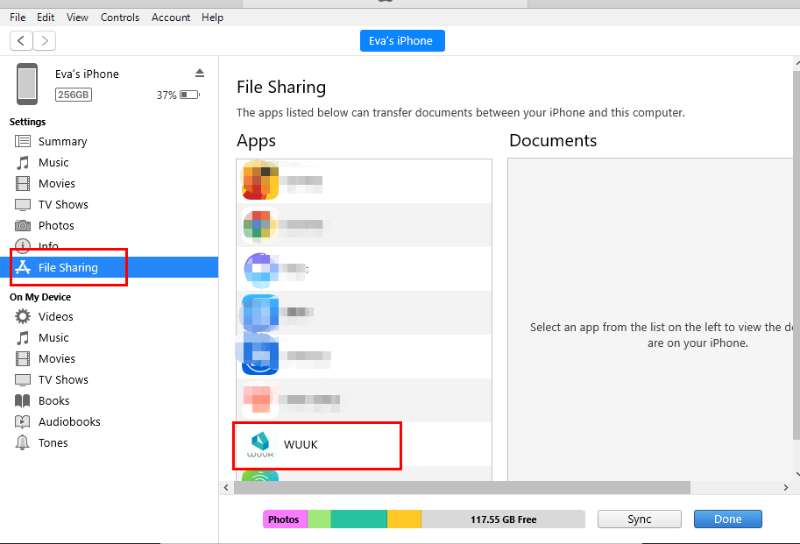Select the second blurred app with multicolor icon
The height and width of the screenshot is (544, 800).
pyautogui.click(x=364, y=225)
